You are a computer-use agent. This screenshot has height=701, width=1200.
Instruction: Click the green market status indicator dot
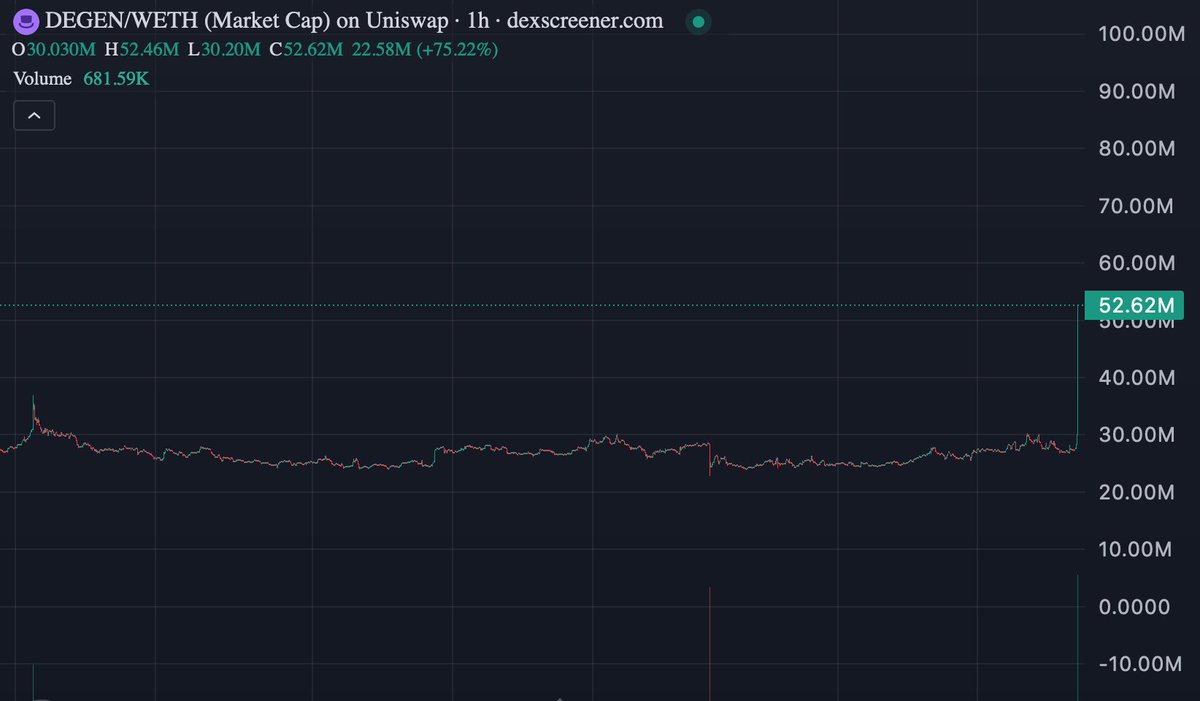pos(699,21)
